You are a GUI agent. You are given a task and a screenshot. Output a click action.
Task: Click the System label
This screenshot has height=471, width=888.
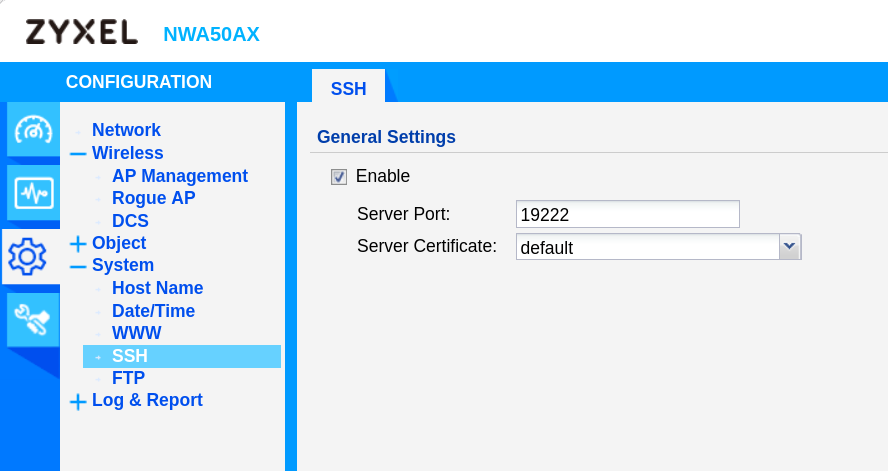point(123,265)
